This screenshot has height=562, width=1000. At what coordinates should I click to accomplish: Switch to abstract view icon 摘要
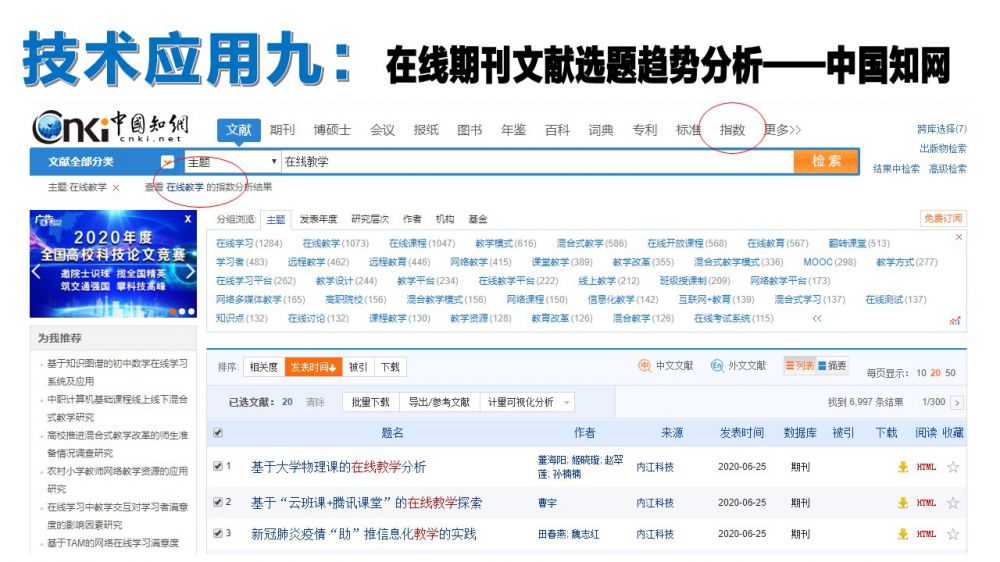point(832,366)
